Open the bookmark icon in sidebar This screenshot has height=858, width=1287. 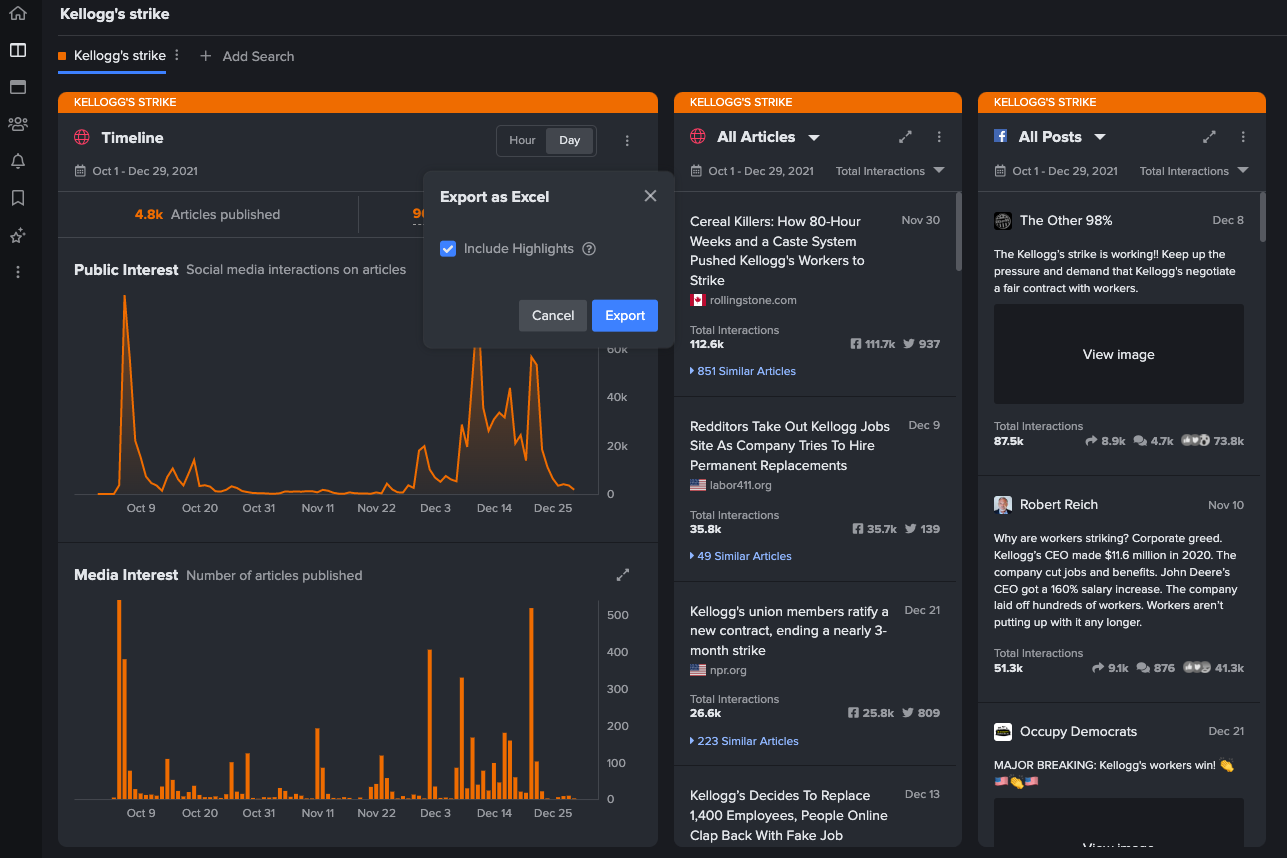[x=17, y=198]
